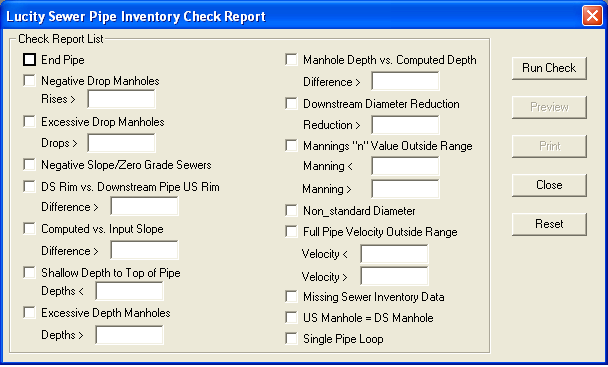Viewport: 608px width, 367px height.
Task: Click the Velocity > input field
Action: [x=394, y=276]
